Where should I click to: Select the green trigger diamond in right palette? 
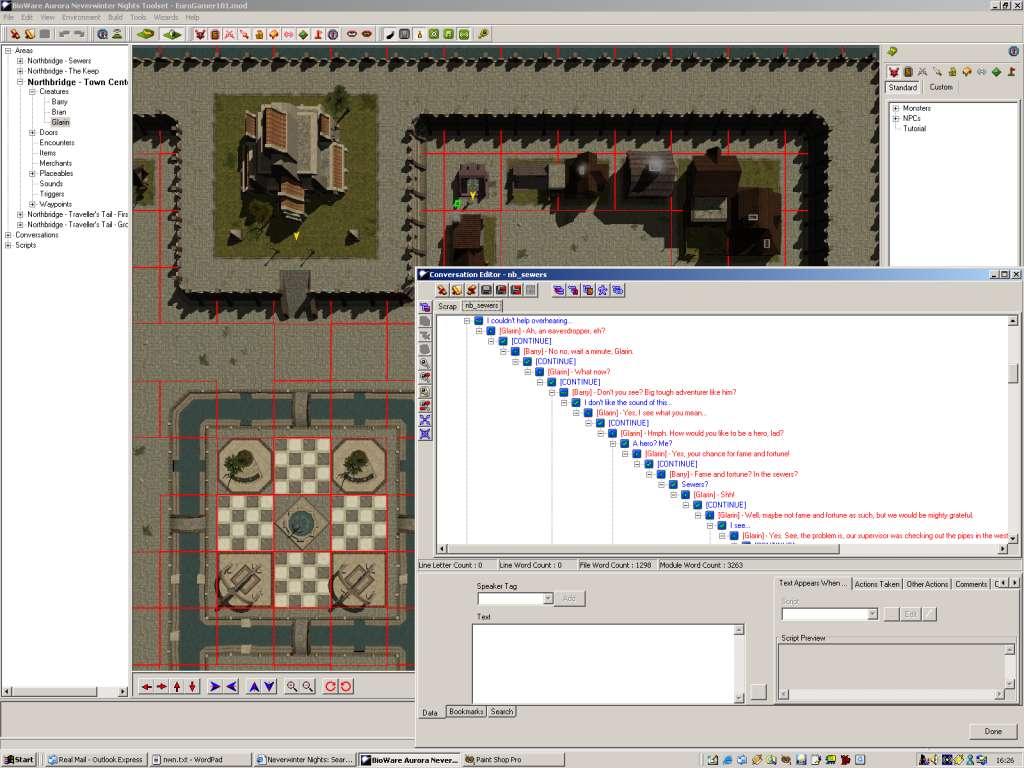click(x=997, y=72)
